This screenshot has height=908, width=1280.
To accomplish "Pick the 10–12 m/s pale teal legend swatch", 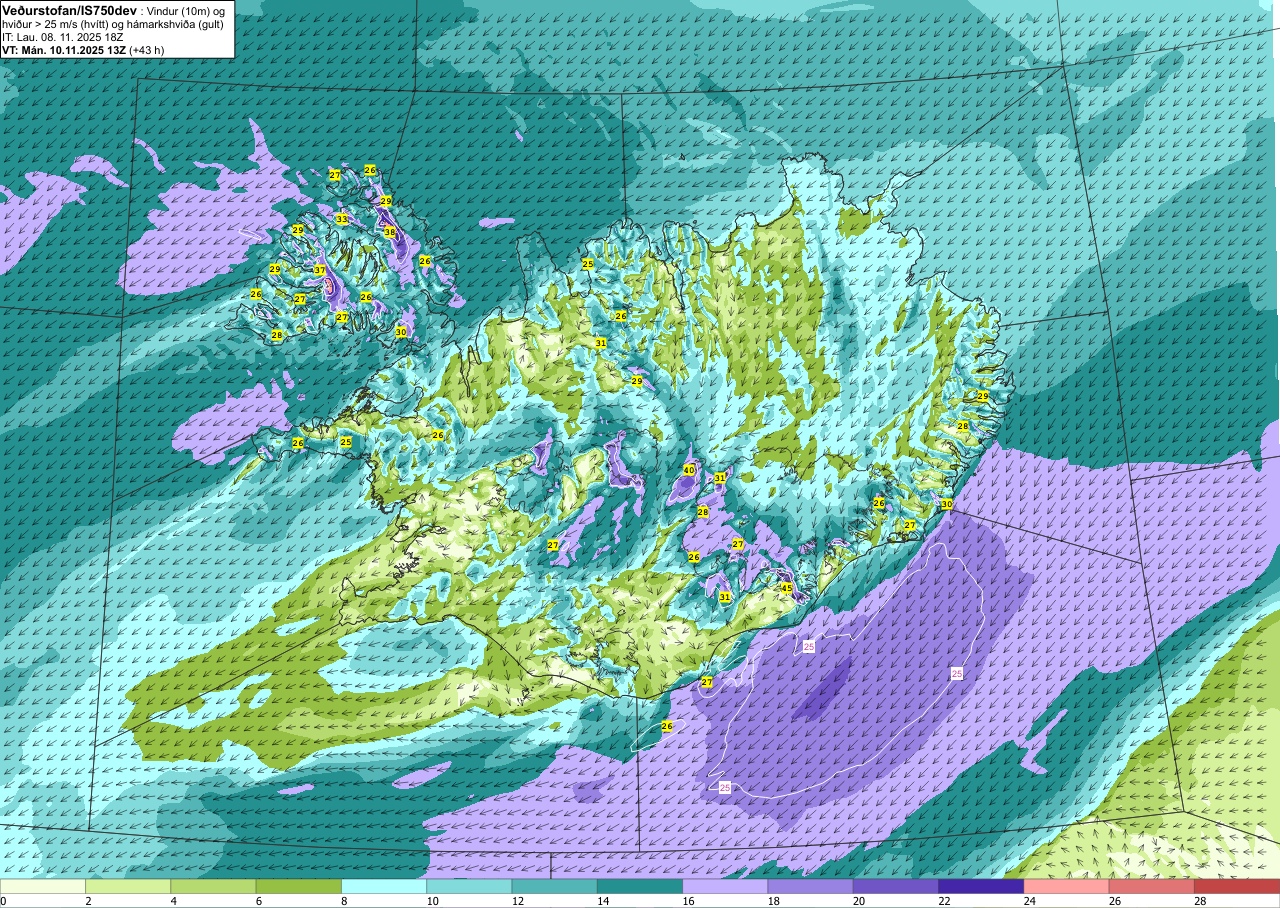I will (469, 886).
